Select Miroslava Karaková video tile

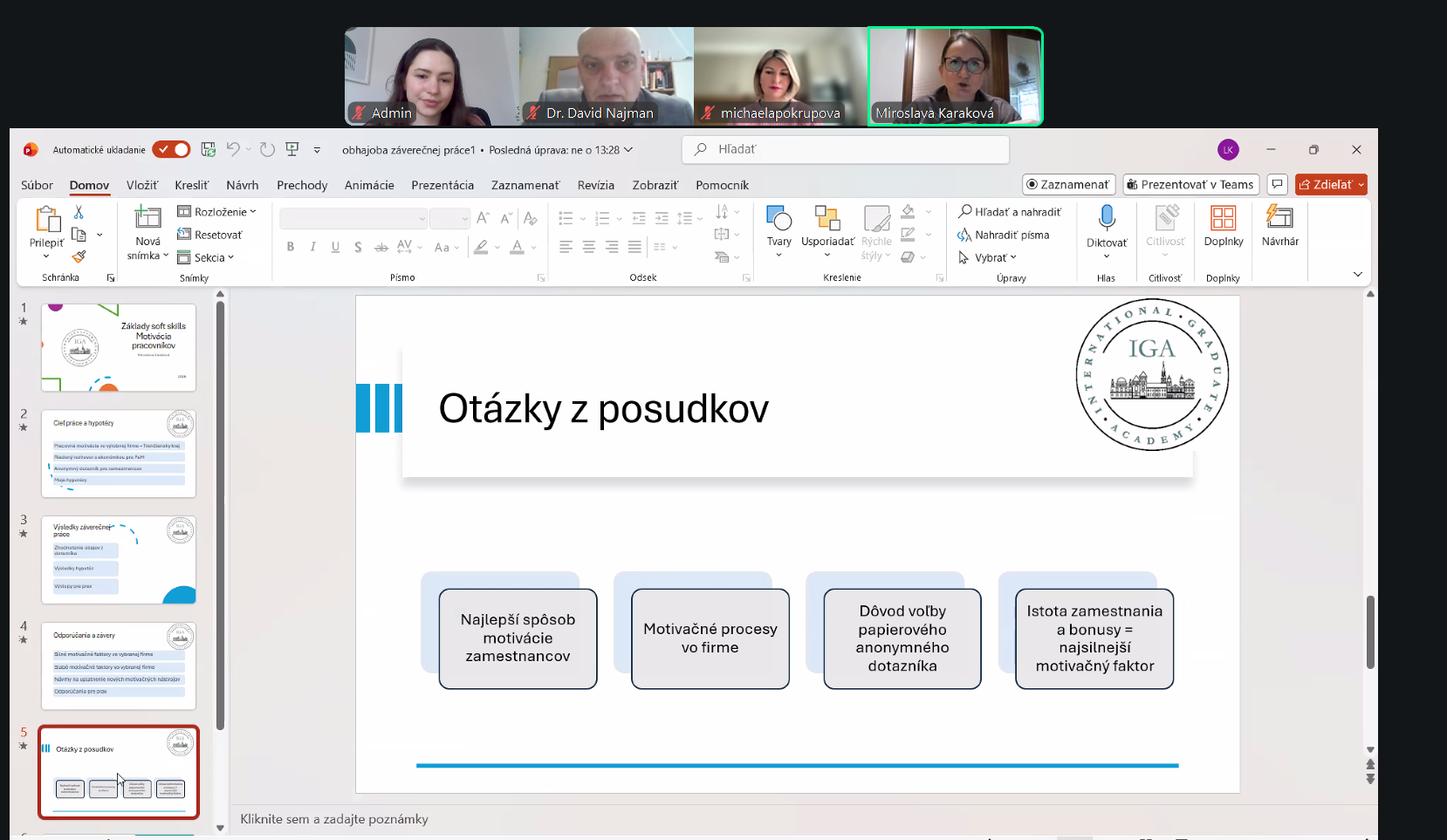(x=955, y=76)
